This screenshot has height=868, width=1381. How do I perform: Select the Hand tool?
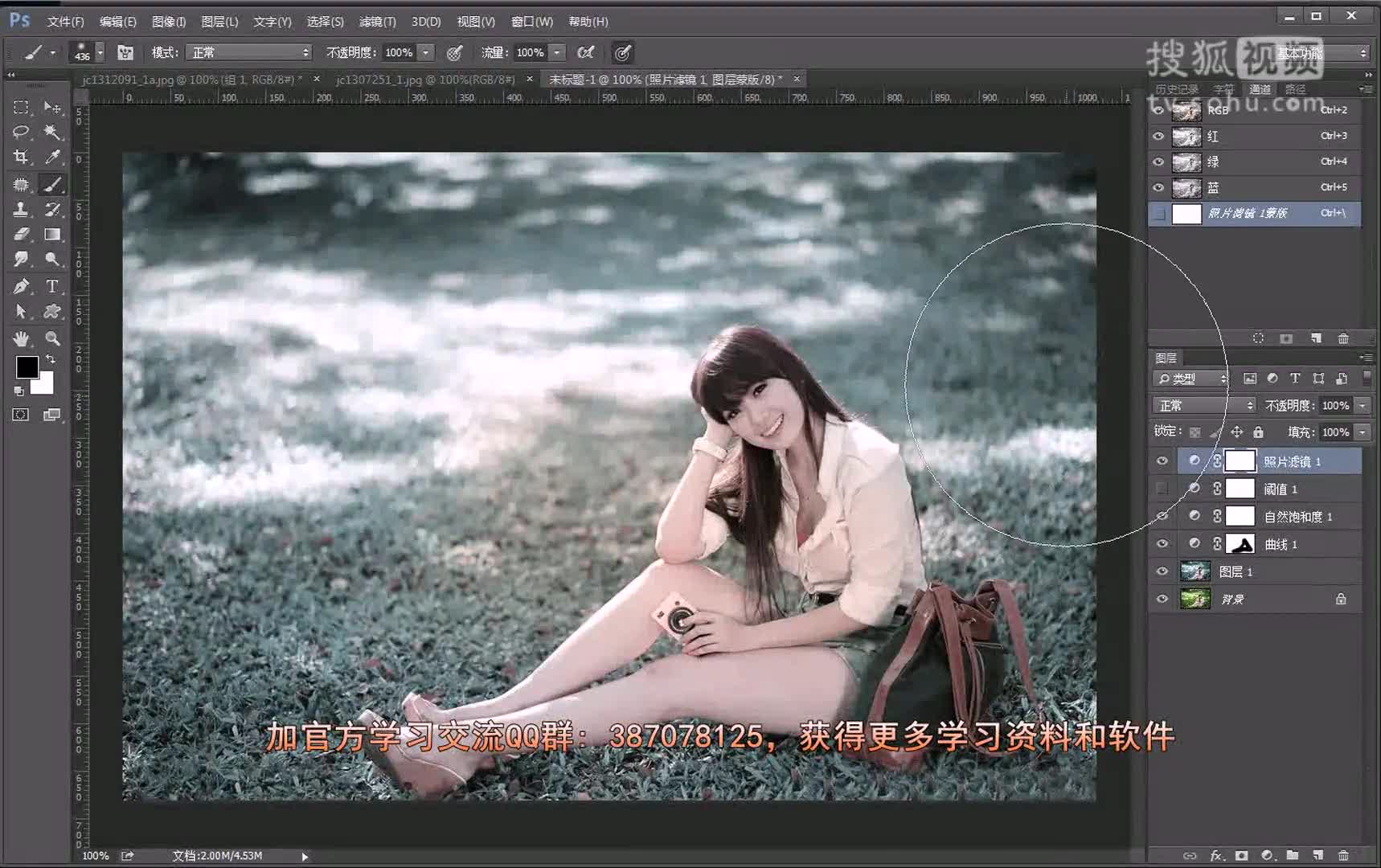21,338
